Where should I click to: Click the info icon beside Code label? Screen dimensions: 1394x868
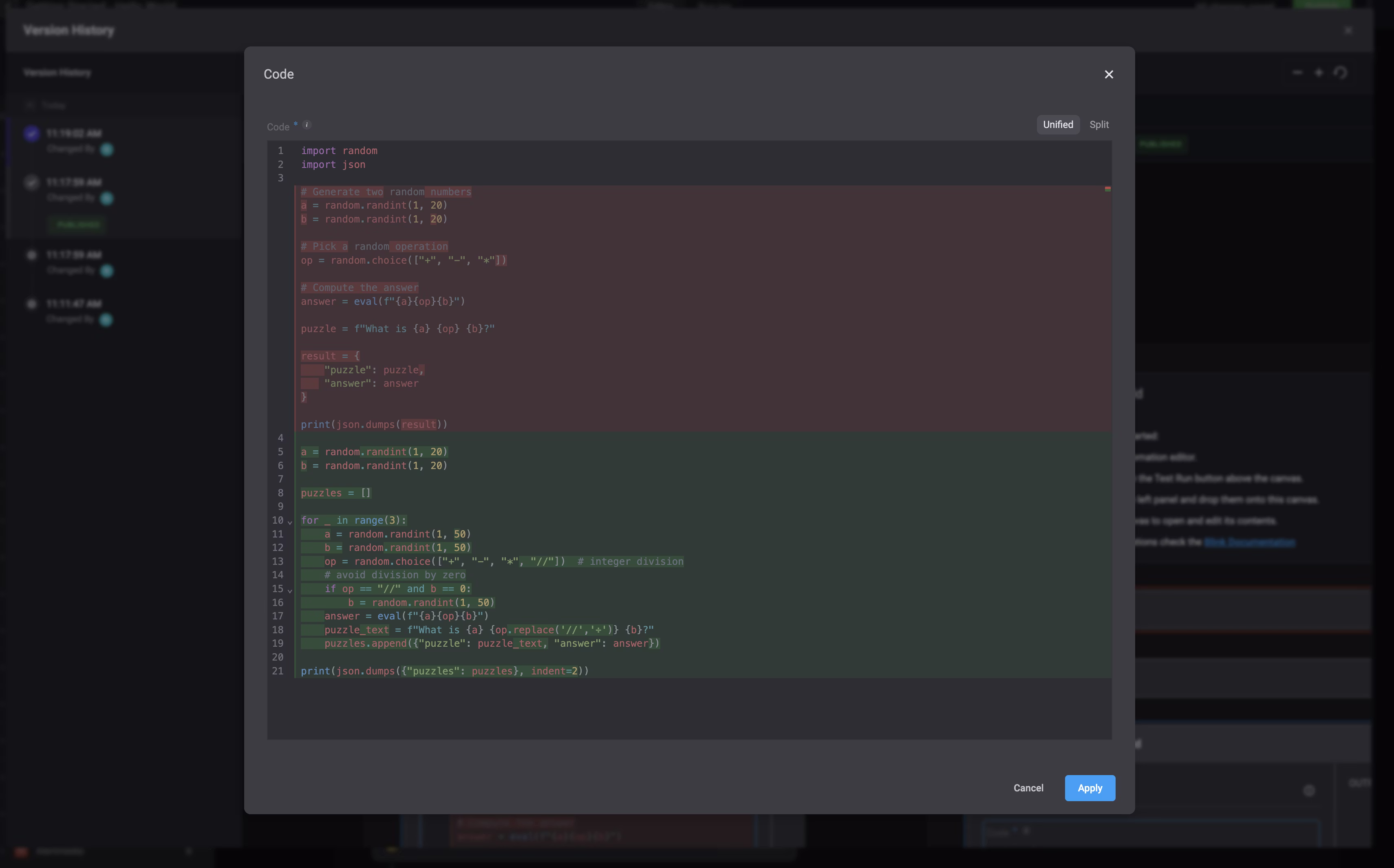click(x=307, y=125)
